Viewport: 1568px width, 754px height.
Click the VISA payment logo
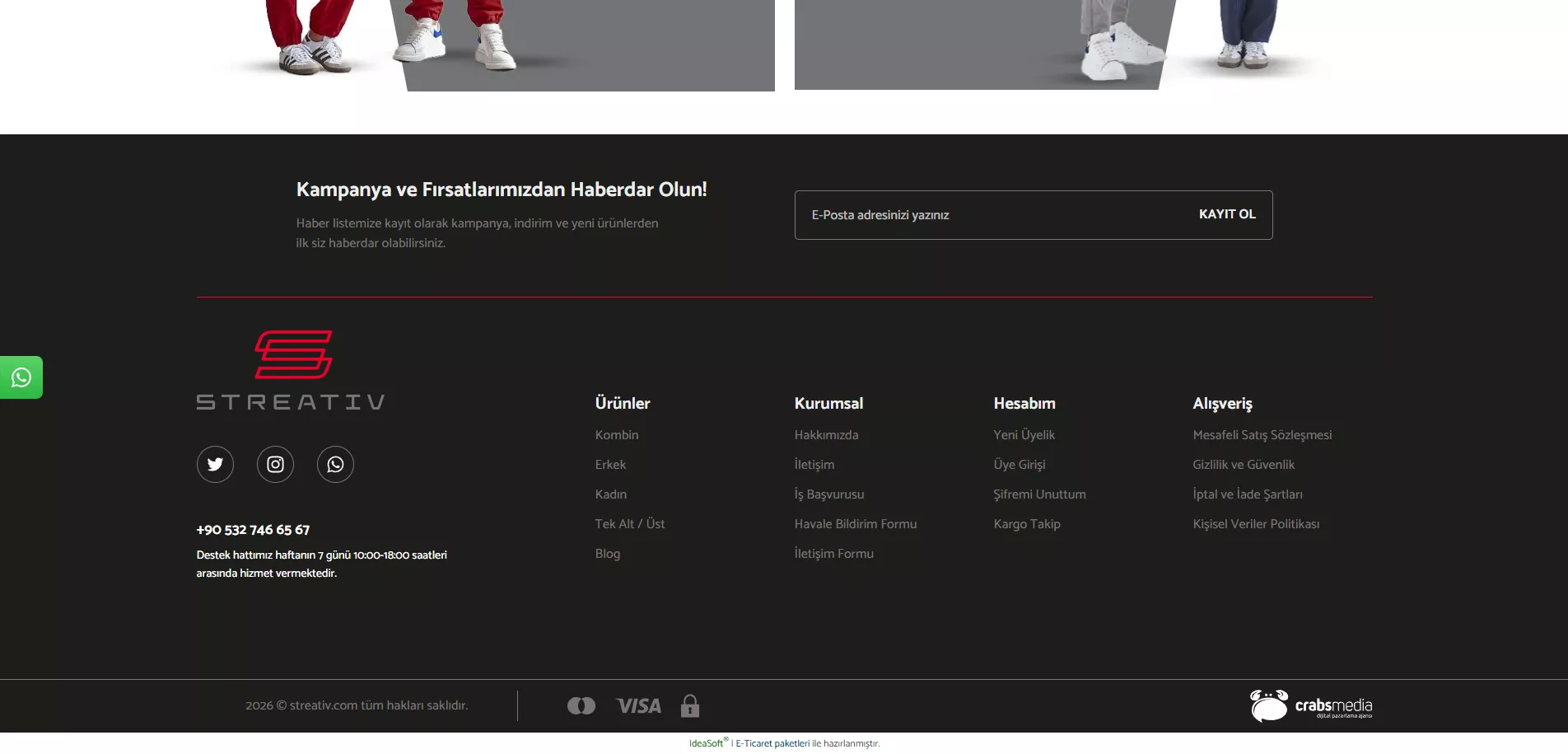pos(638,706)
